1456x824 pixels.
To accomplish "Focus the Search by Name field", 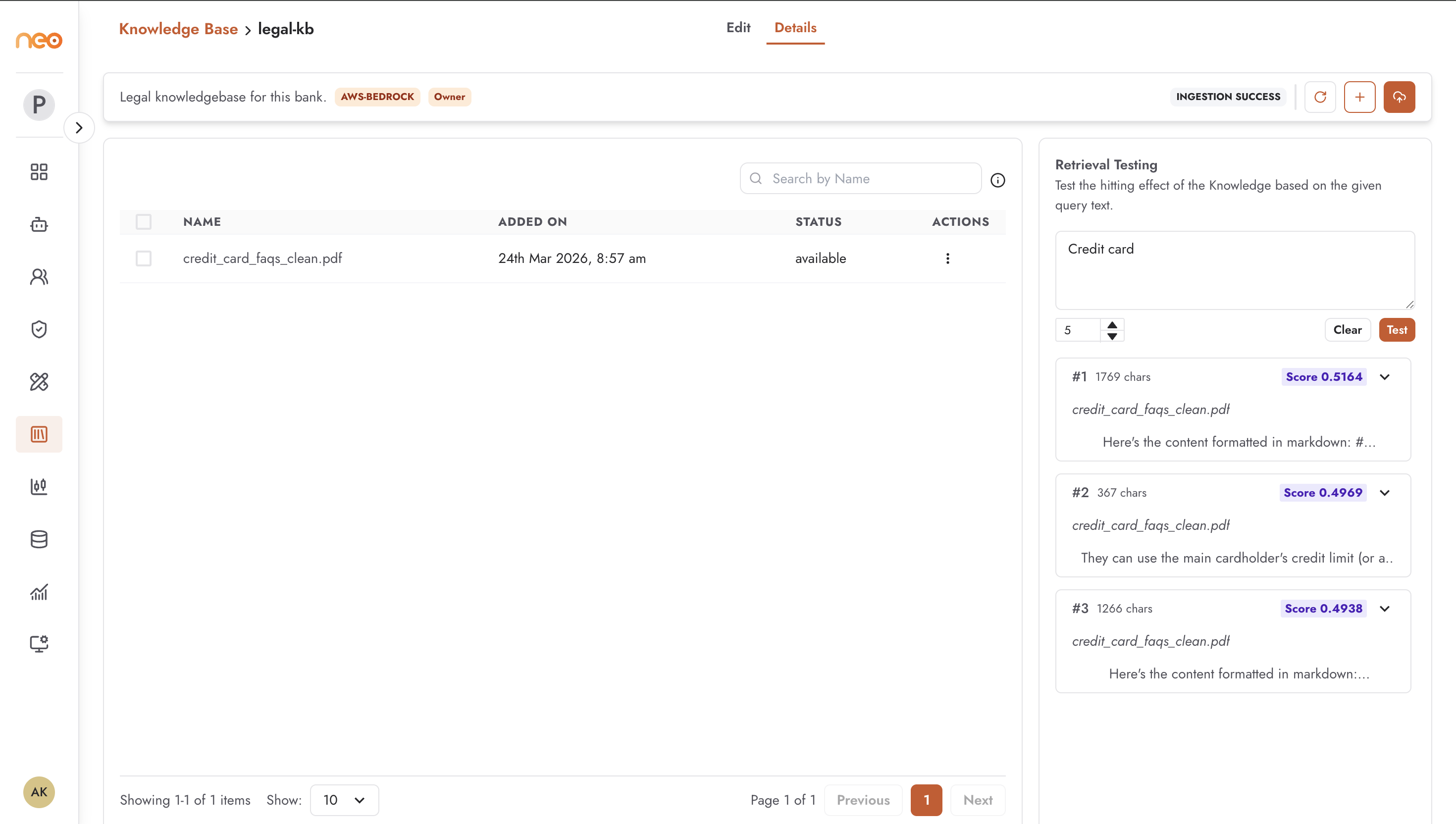I will [861, 179].
